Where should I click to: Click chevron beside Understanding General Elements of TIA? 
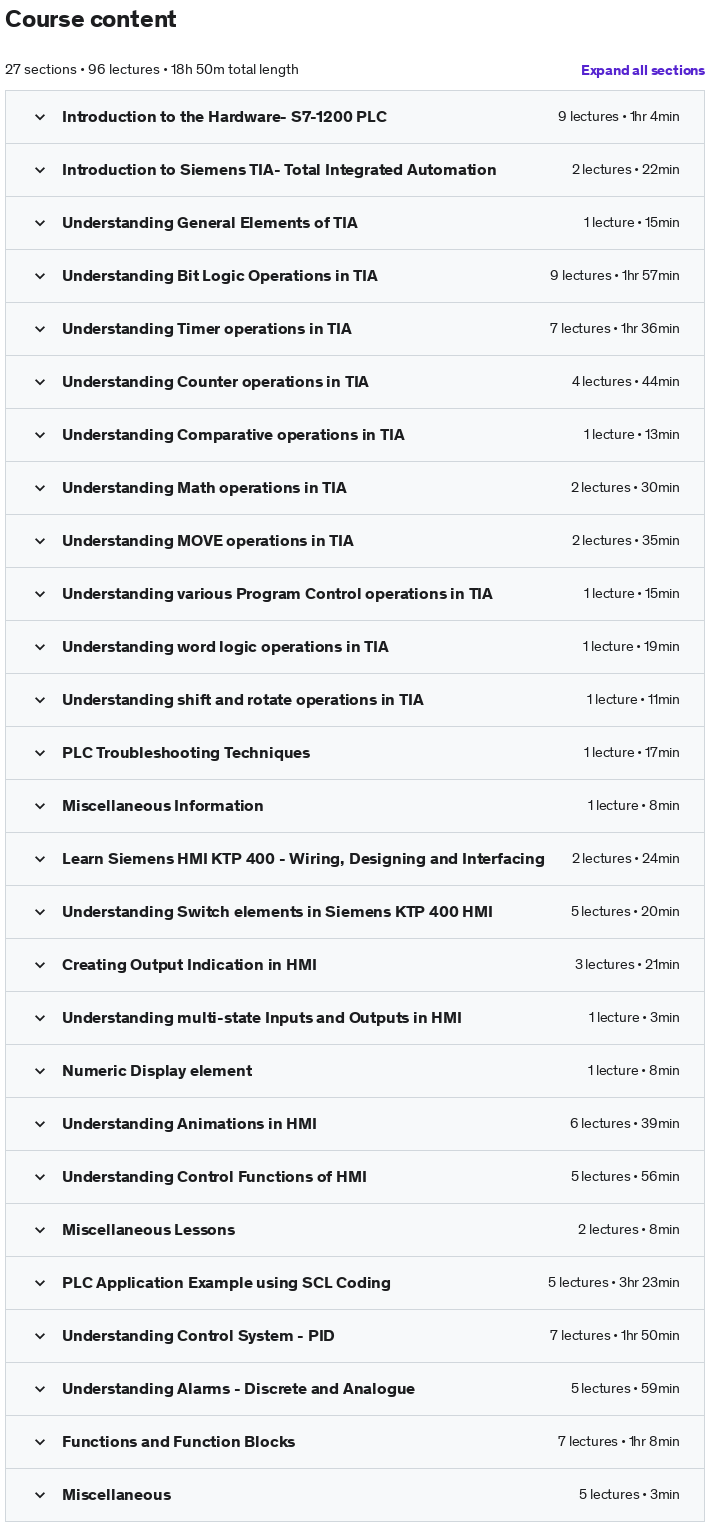pos(40,223)
